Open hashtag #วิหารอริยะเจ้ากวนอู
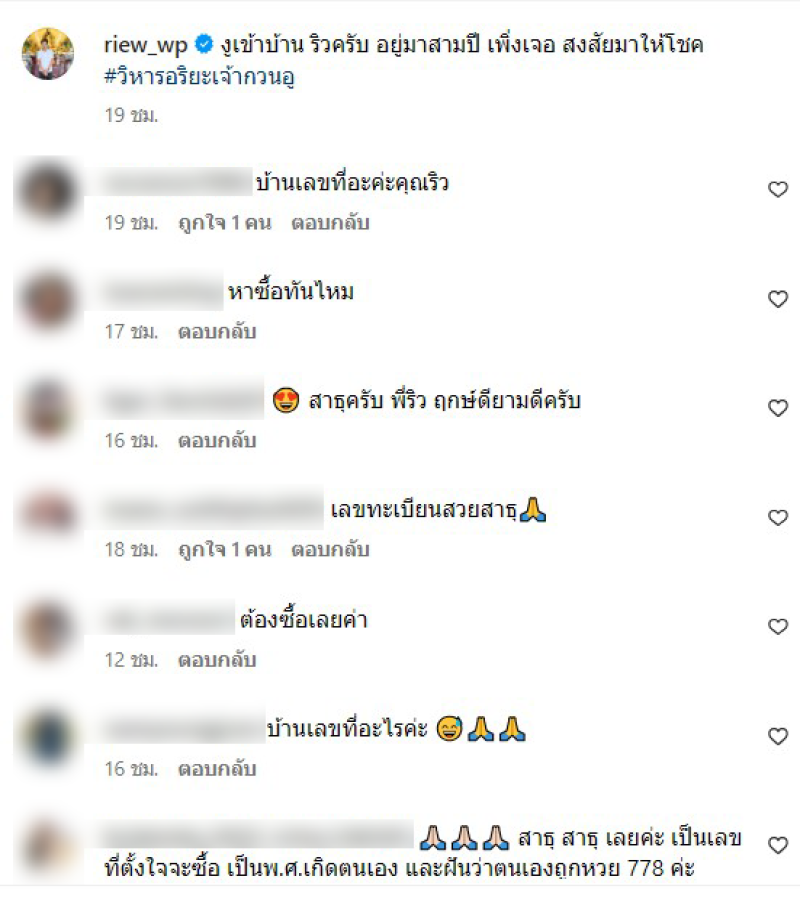Image resolution: width=800 pixels, height=905 pixels. tap(199, 76)
